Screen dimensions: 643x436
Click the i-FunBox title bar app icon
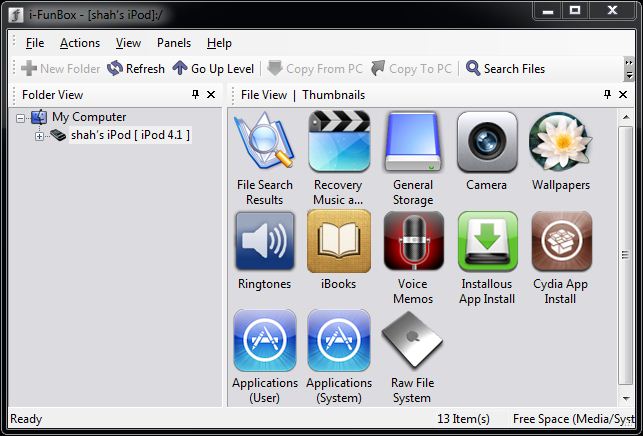(16, 15)
